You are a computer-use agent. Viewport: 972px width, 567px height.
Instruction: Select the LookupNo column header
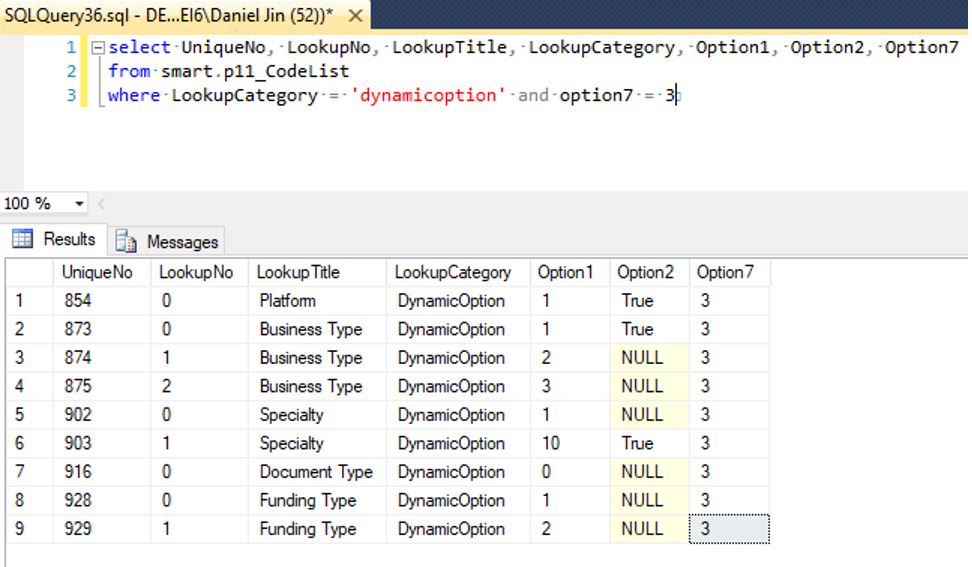click(200, 272)
